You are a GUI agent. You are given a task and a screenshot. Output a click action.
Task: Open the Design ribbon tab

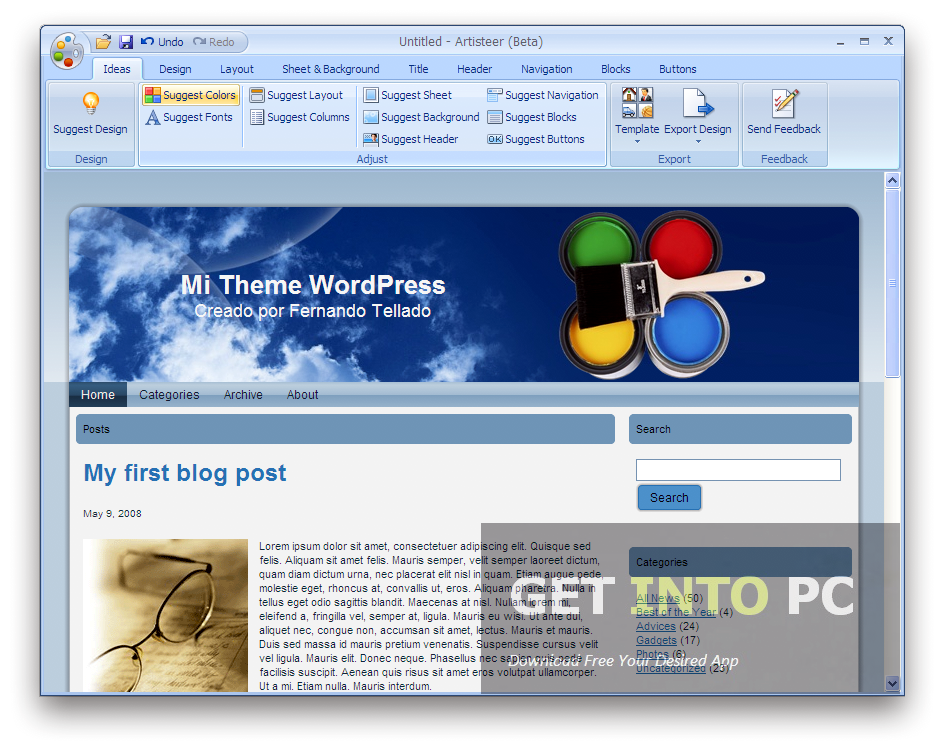175,69
